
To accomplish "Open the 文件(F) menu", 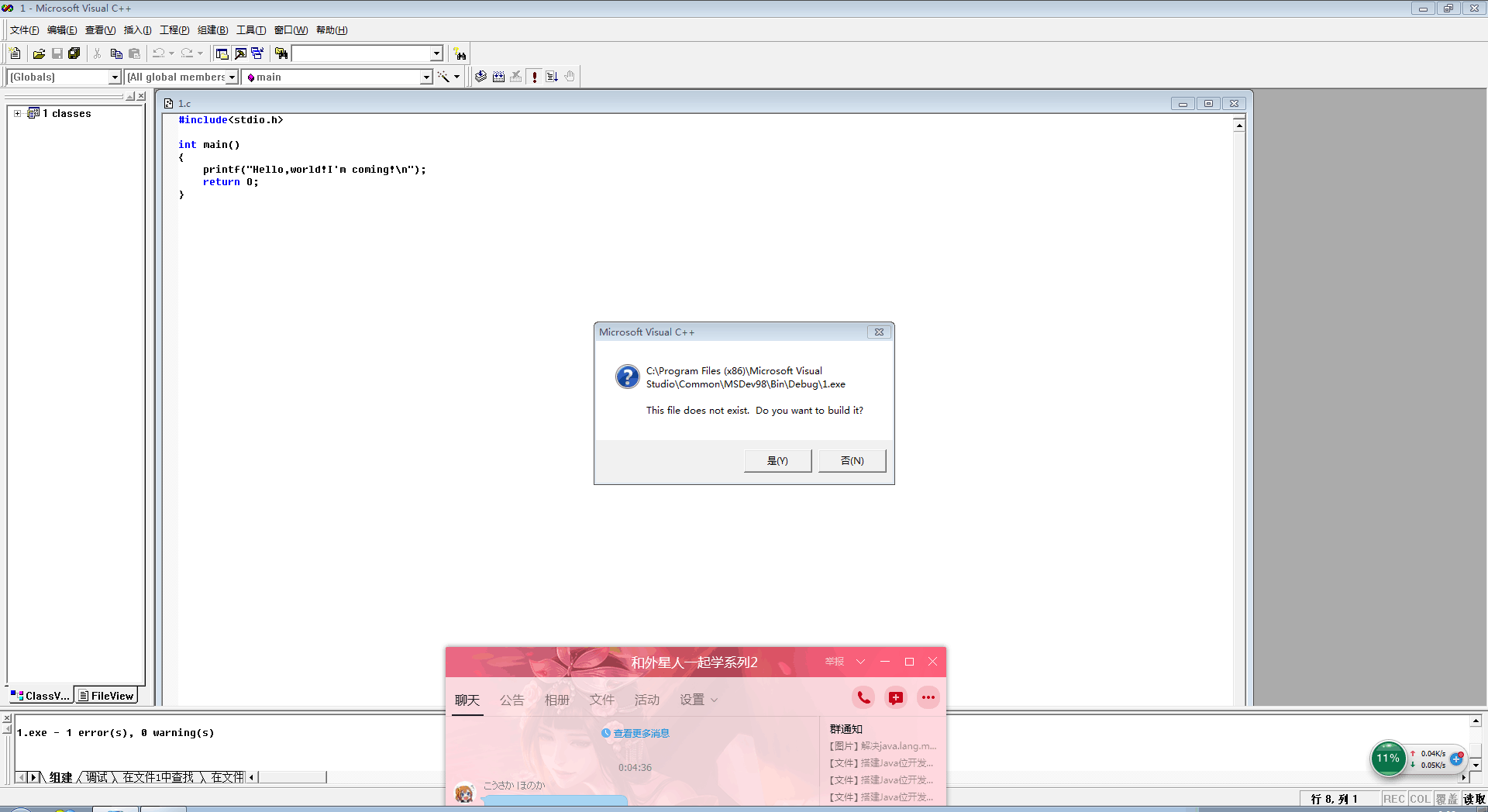I will point(24,30).
